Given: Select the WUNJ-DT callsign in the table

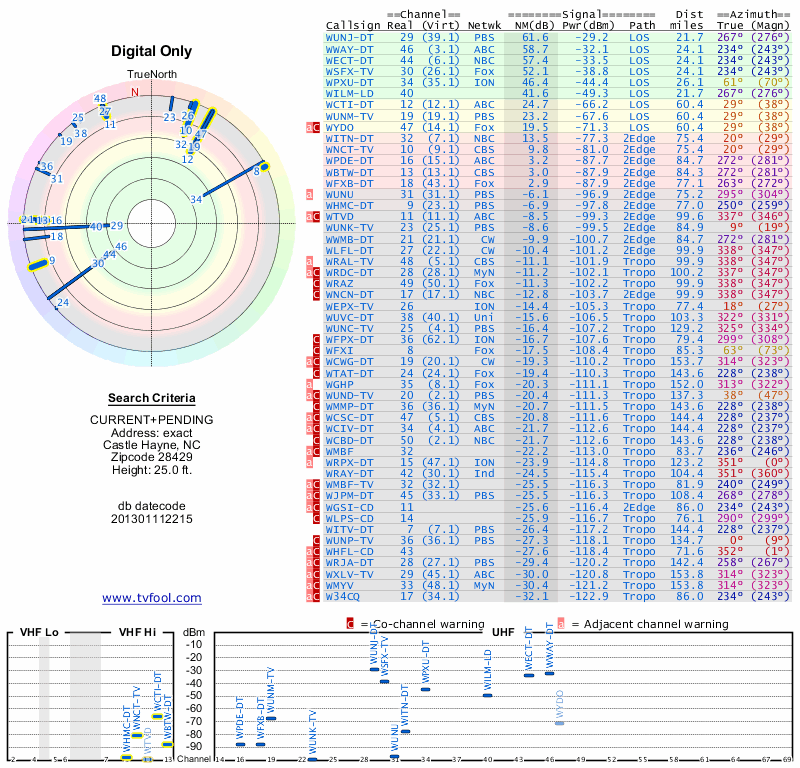Looking at the screenshot, I should click(349, 38).
